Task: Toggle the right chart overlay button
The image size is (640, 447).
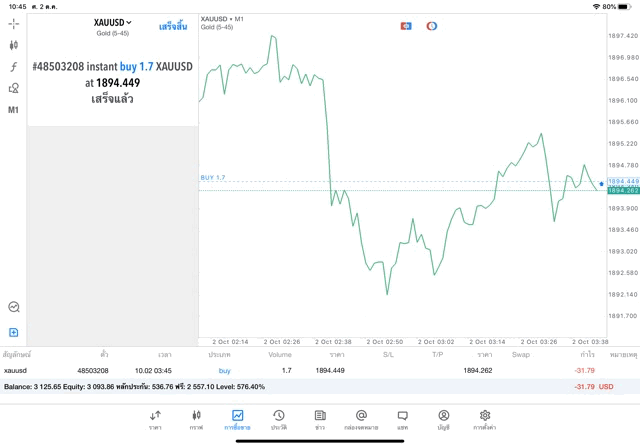Action: 431,25
